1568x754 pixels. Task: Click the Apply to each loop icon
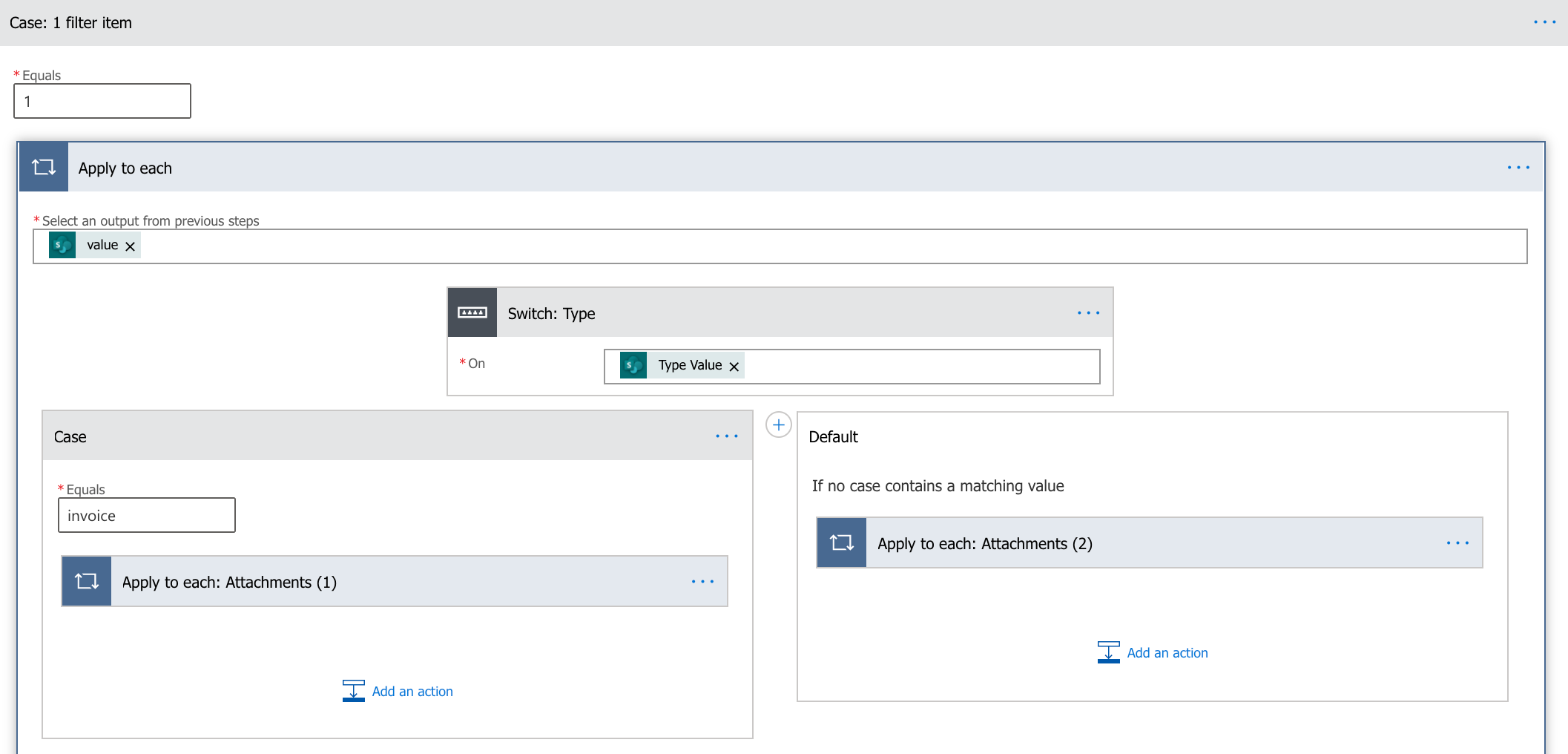(44, 167)
